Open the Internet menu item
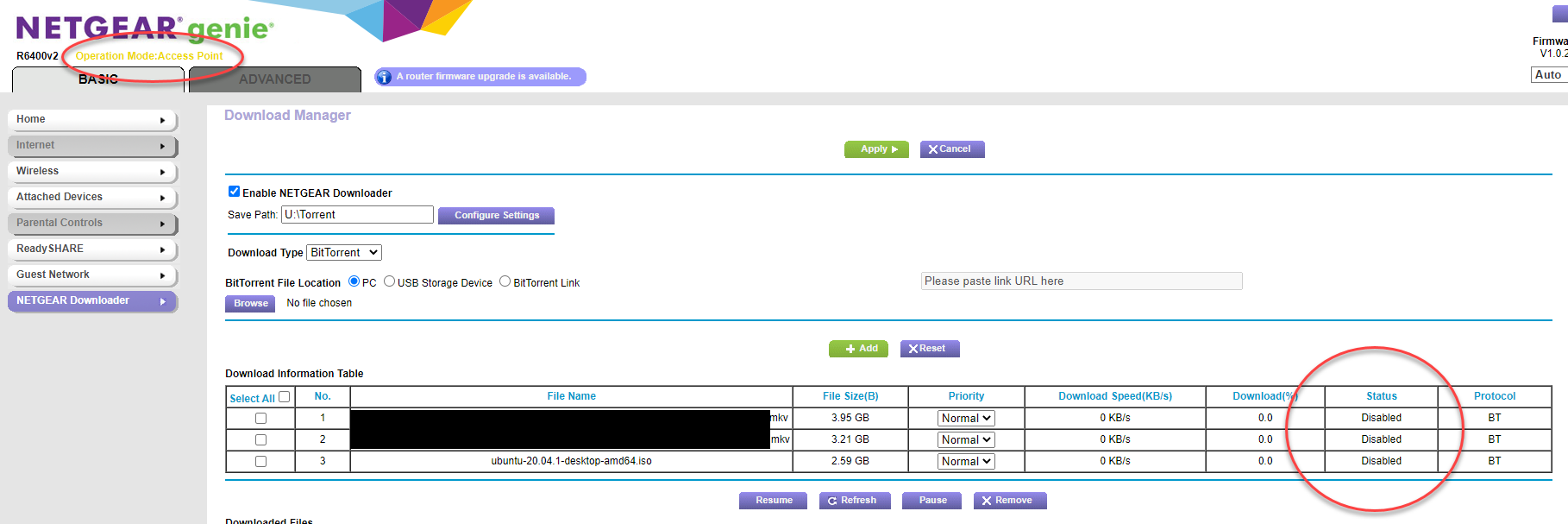 coord(92,146)
